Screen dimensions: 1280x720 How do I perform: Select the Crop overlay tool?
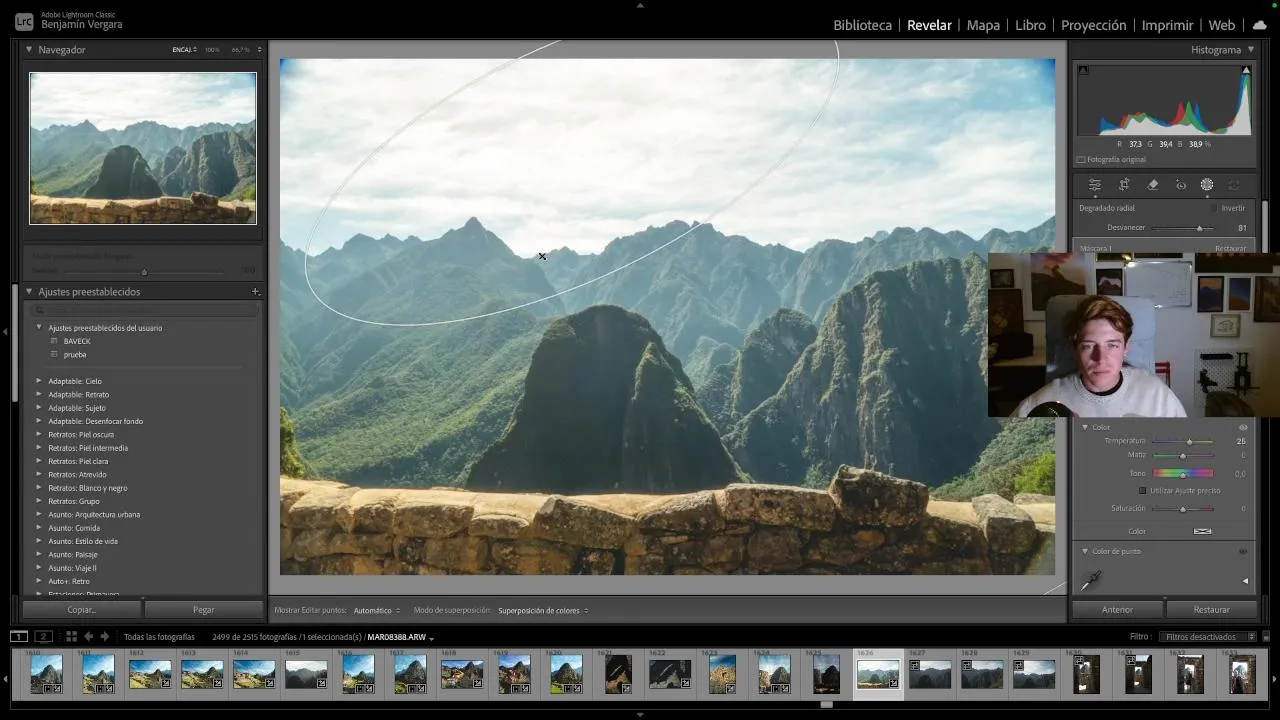click(x=1124, y=185)
